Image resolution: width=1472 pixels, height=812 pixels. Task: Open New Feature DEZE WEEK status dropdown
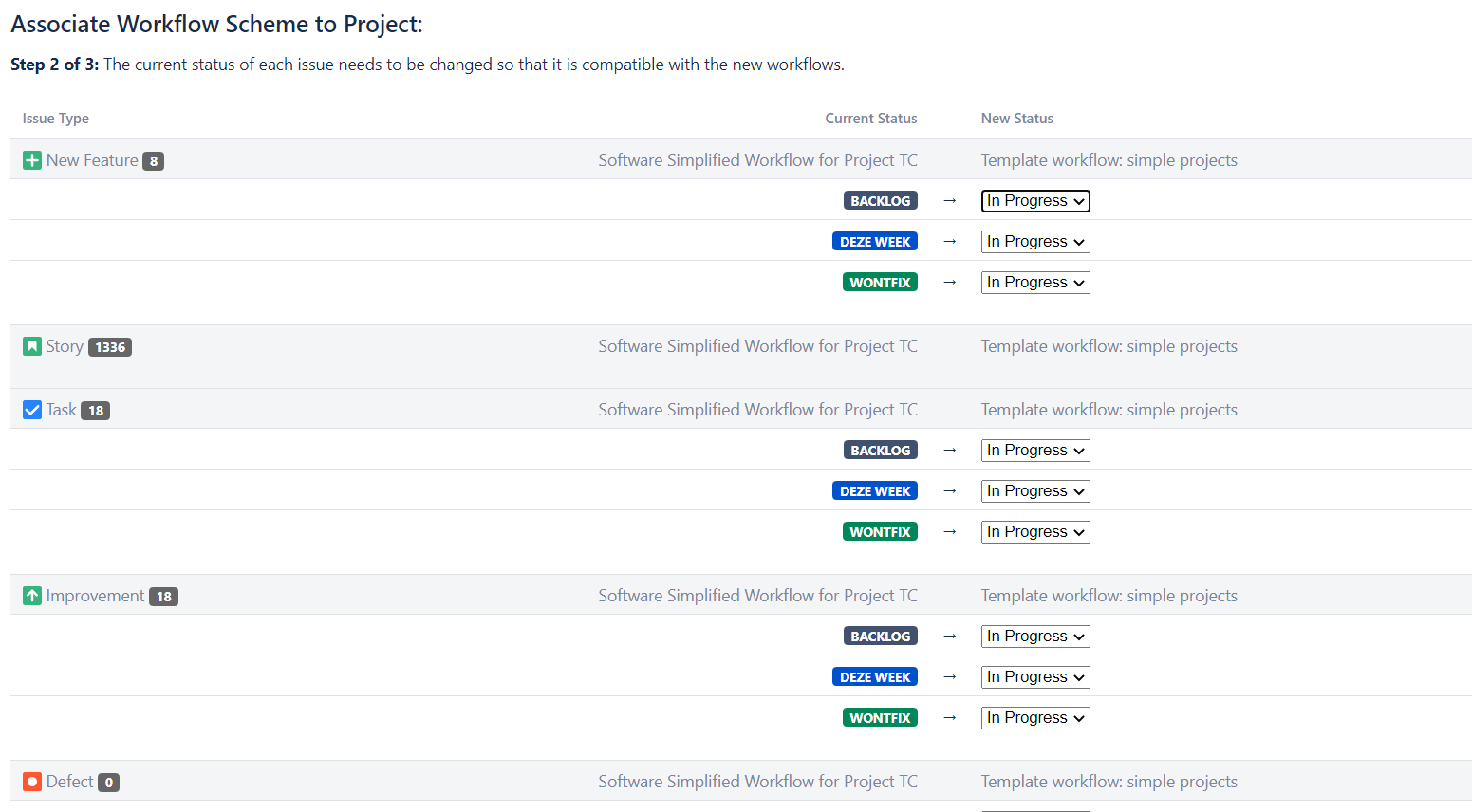1035,242
